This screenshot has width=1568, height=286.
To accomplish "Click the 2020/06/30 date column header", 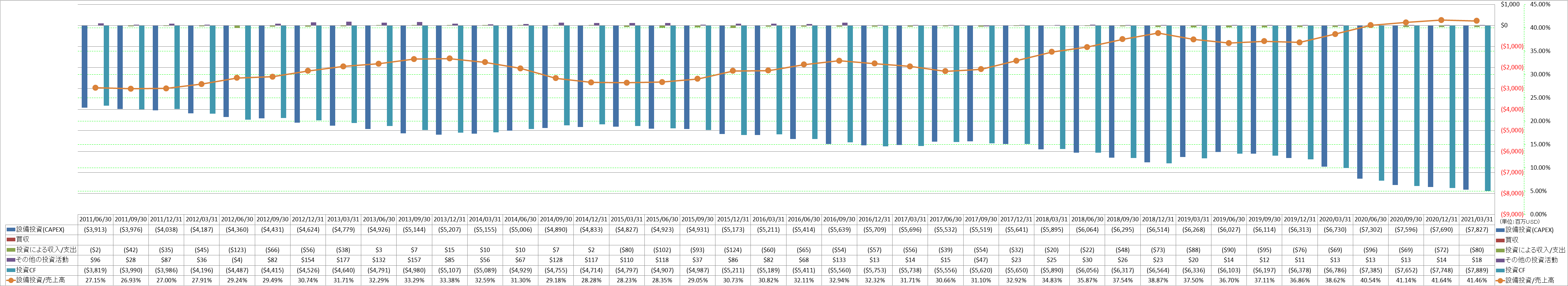I will click(x=1370, y=220).
